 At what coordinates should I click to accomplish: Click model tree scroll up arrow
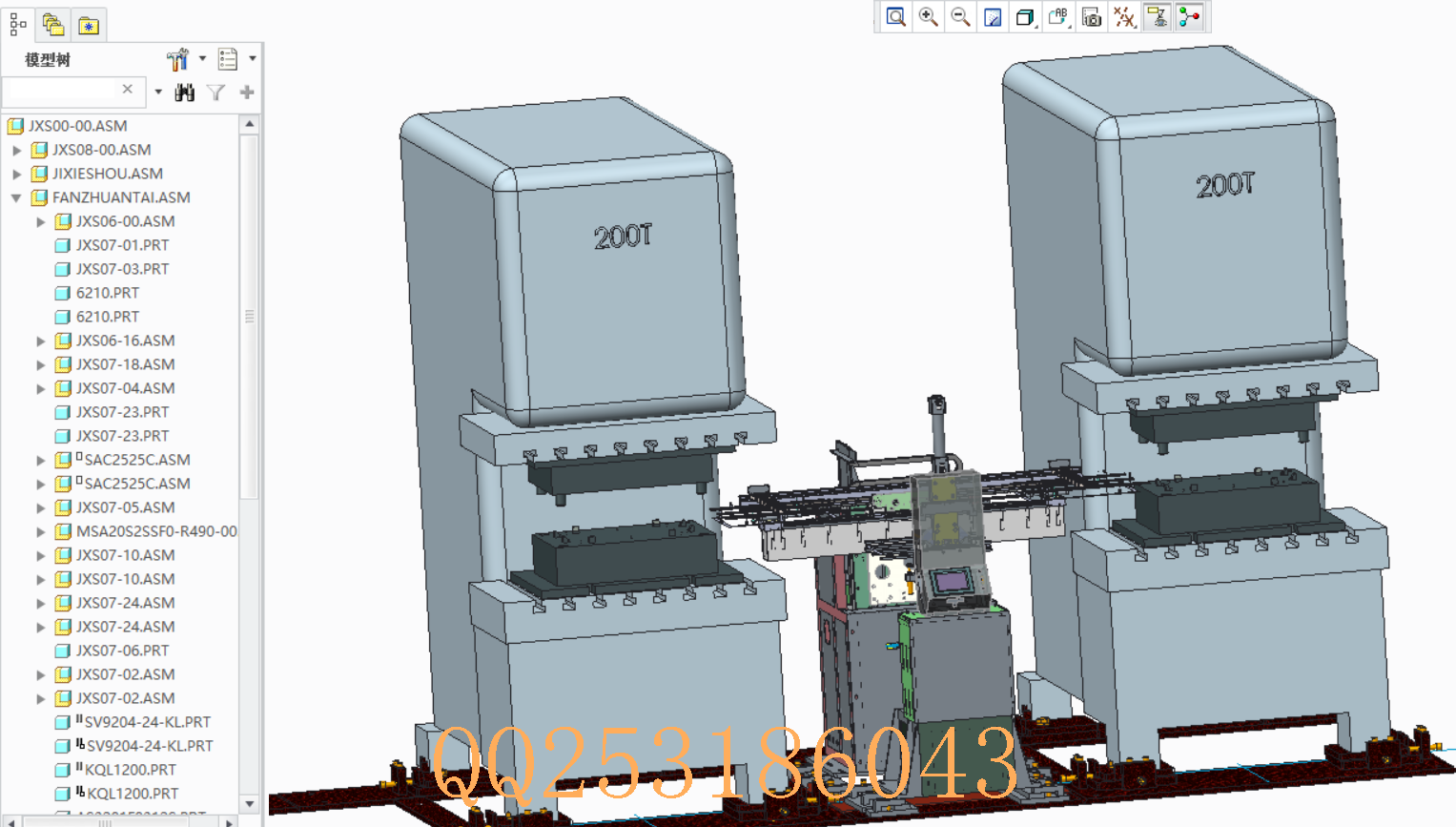click(x=250, y=124)
